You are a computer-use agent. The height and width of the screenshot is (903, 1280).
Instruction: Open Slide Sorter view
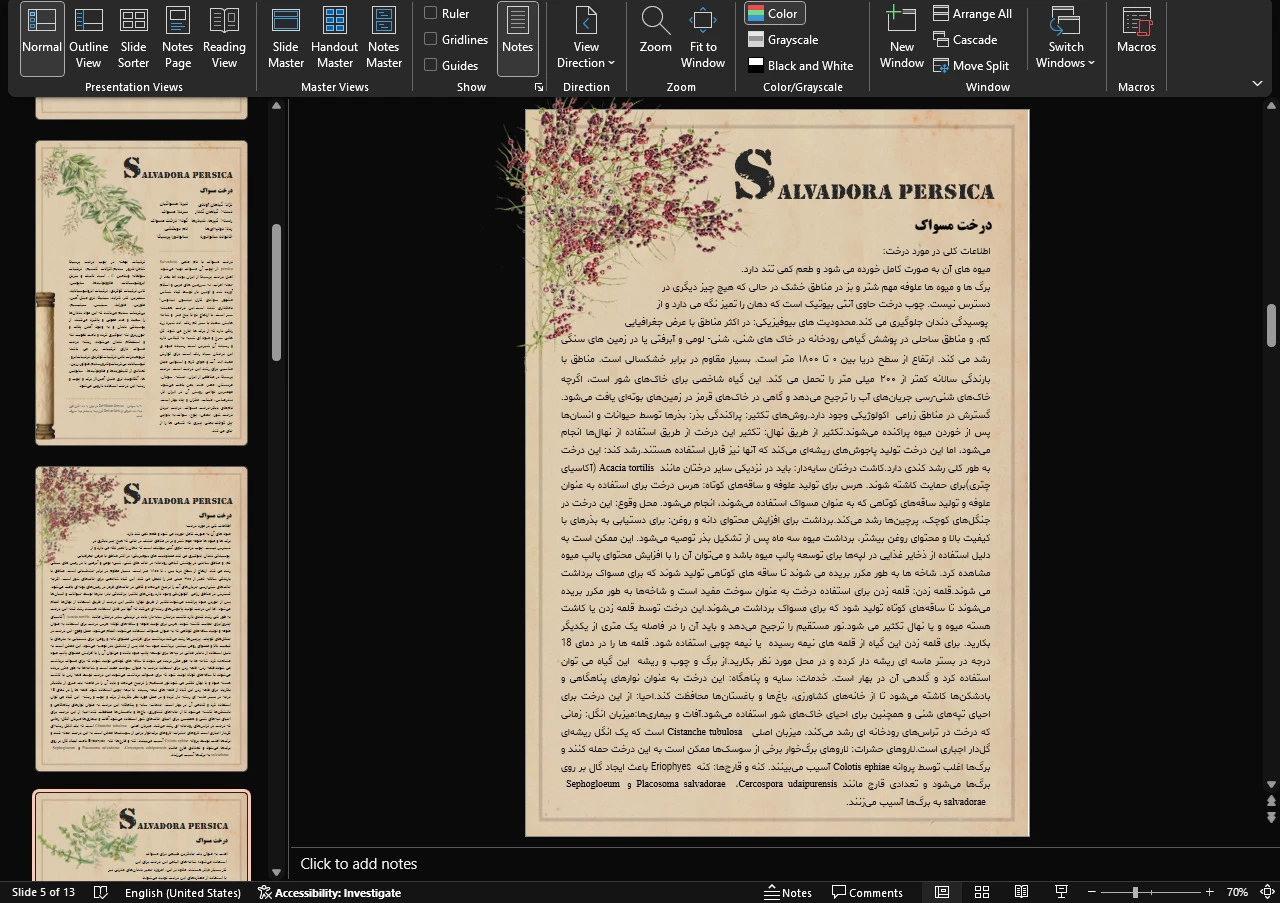pos(133,40)
